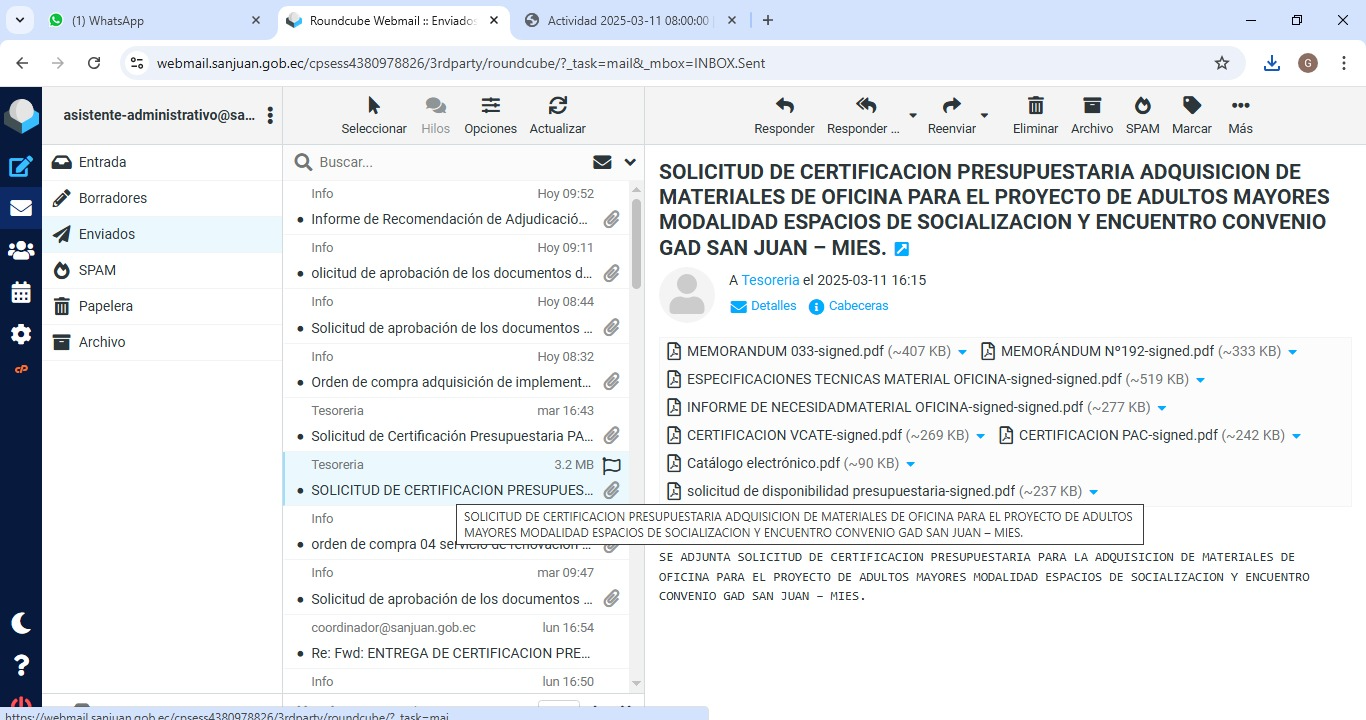
Task: Expand search options chevron
Action: (x=630, y=162)
